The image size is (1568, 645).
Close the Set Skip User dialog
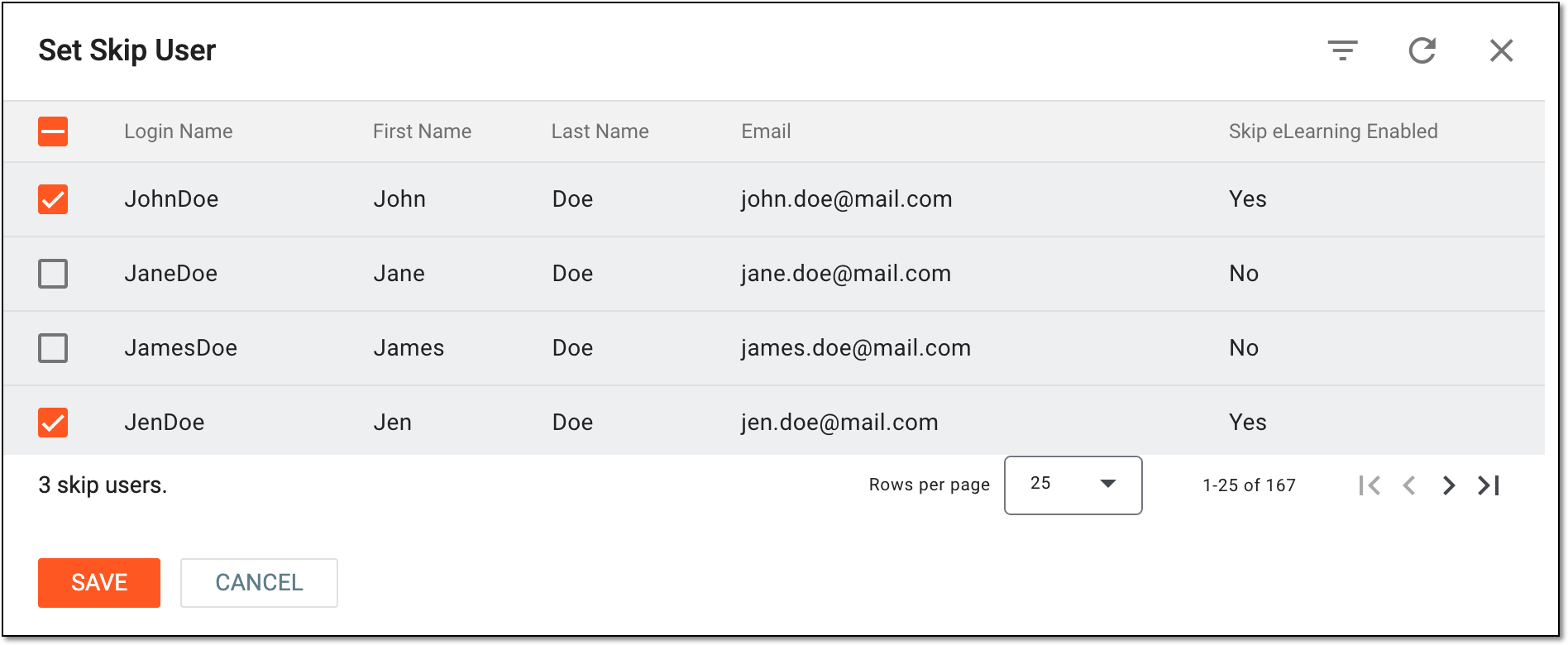[x=1501, y=50]
